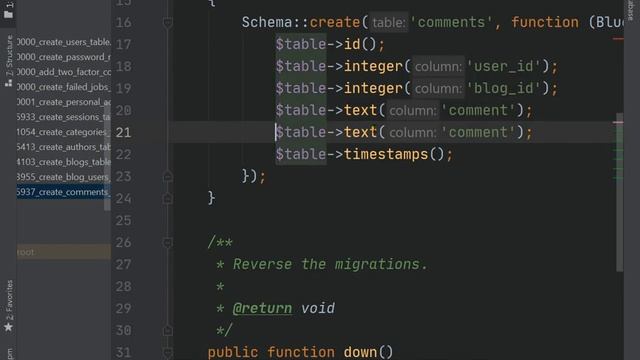
Task: Open 5413_create_authors_tab migration file
Action: [x=64, y=147]
